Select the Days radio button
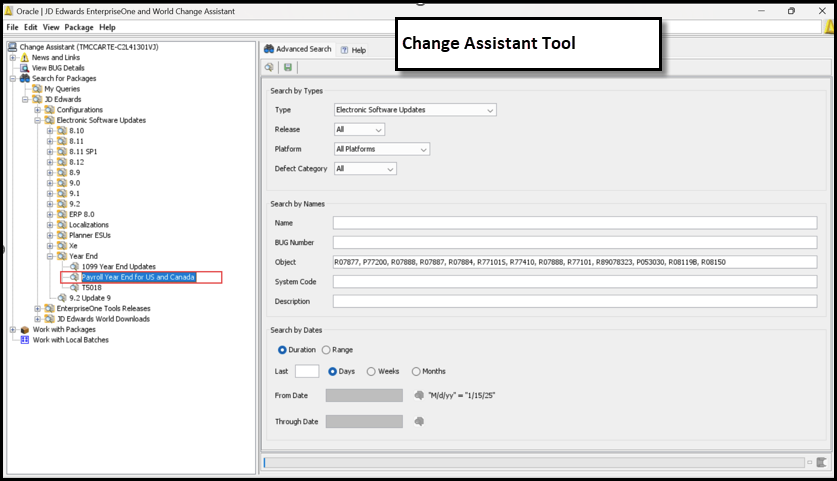This screenshot has width=837, height=481. [333, 372]
